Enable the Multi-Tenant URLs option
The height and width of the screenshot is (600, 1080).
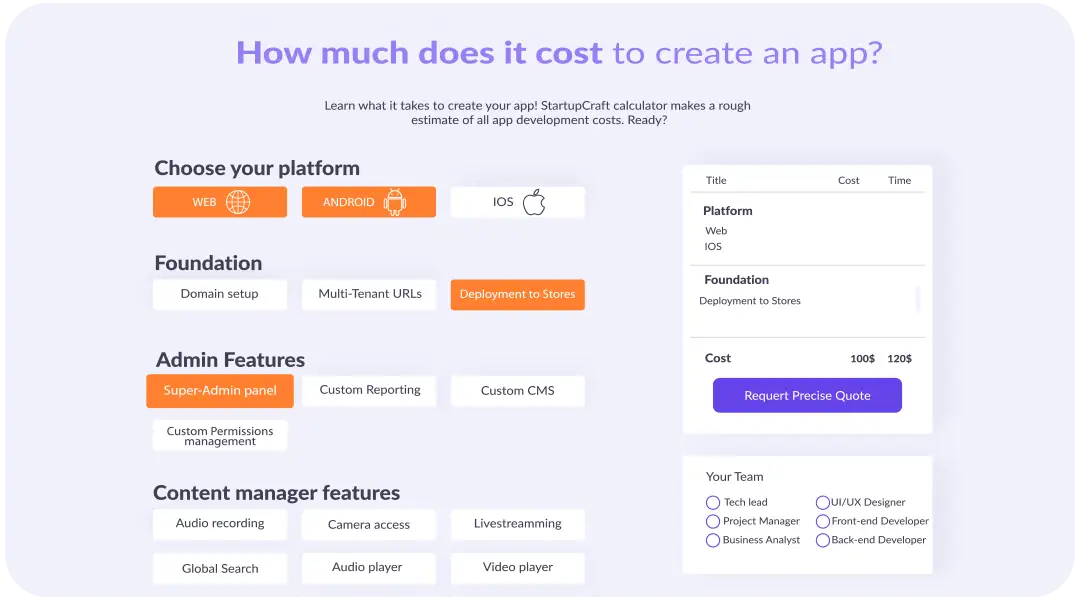click(369, 294)
